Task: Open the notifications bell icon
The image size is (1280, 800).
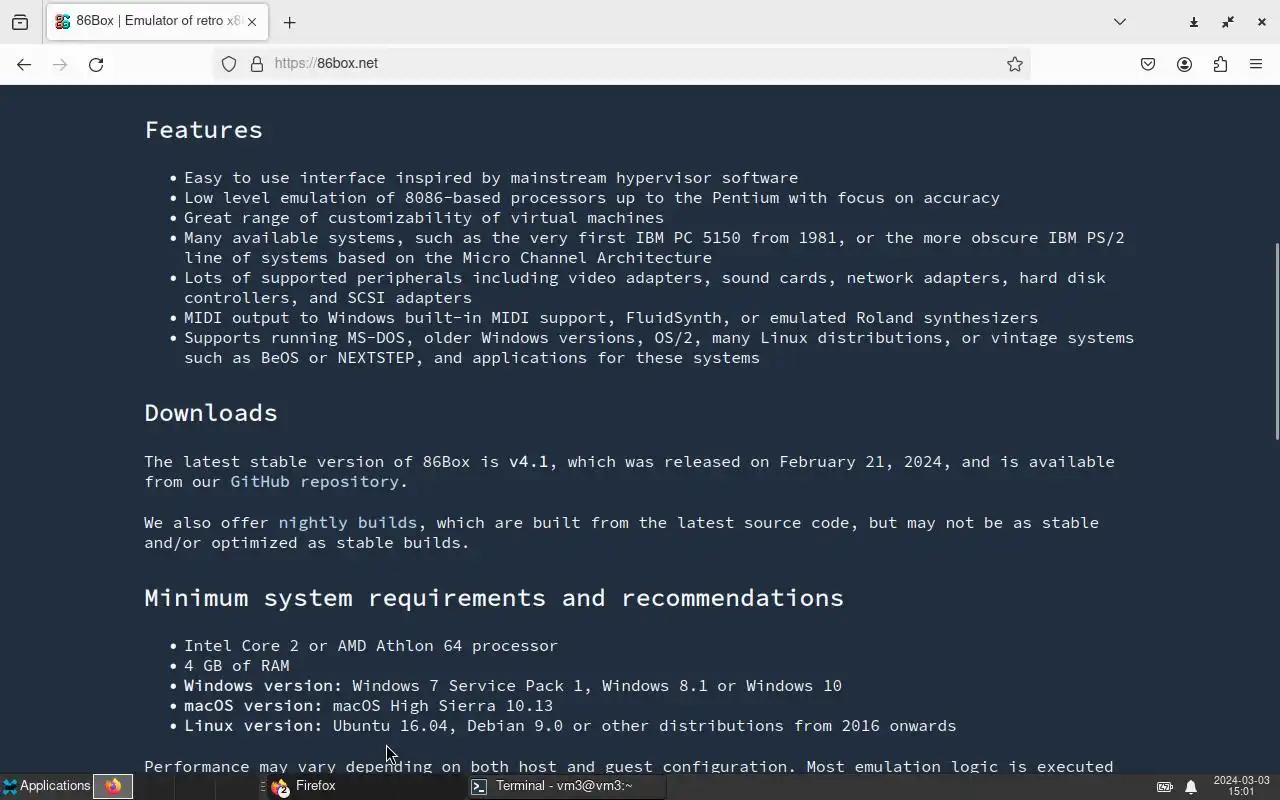Action: click(1191, 787)
